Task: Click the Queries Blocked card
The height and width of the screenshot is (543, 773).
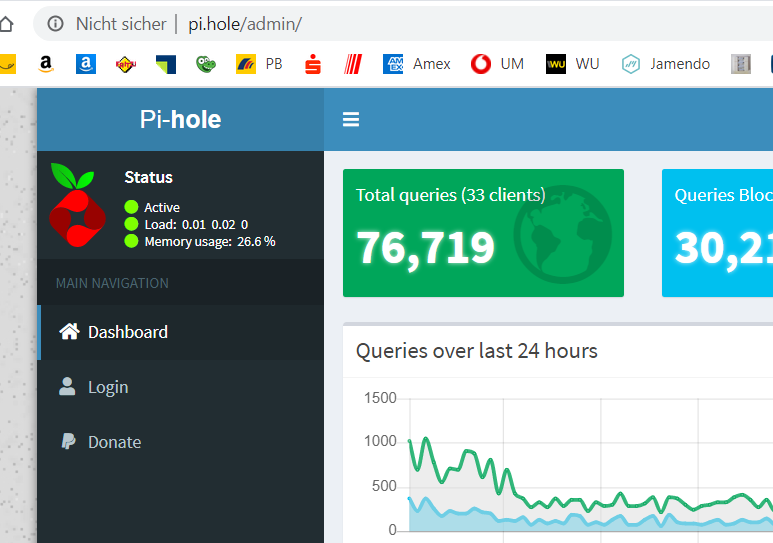Action: tap(717, 233)
